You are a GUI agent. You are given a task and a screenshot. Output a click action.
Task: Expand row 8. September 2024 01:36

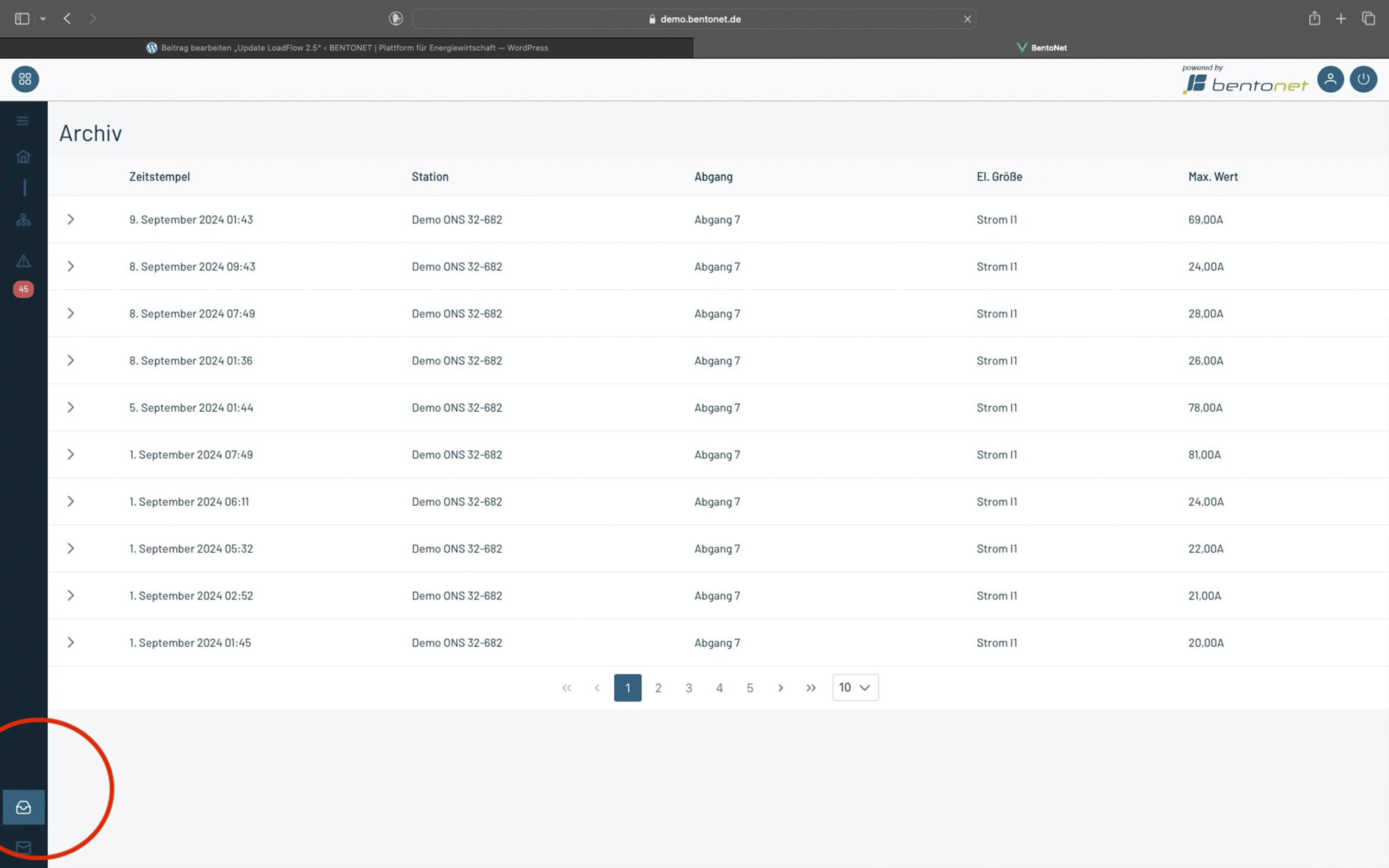pyautogui.click(x=71, y=361)
